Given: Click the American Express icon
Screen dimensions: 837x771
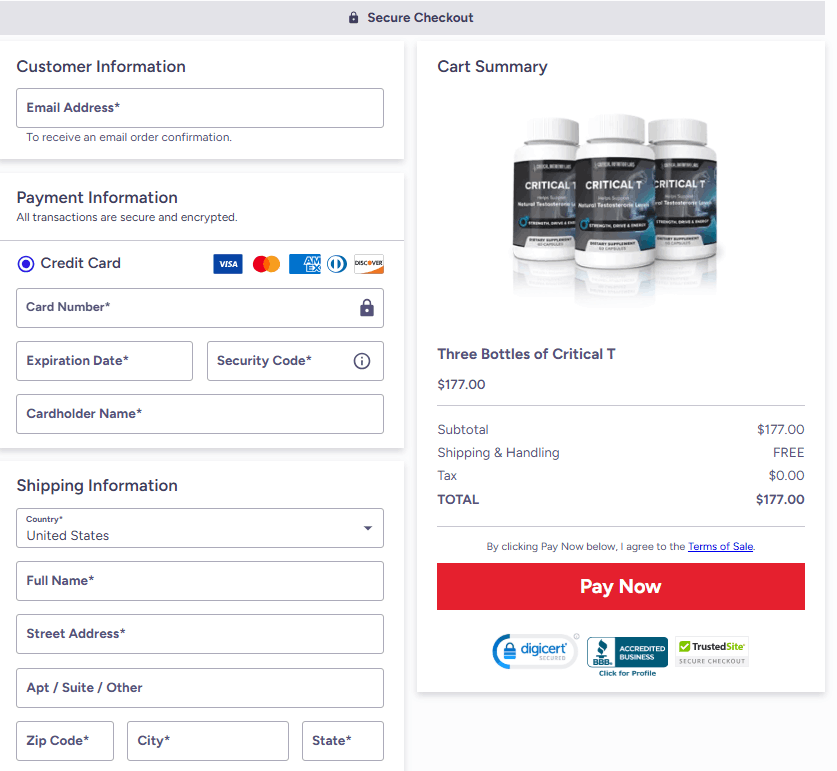Looking at the screenshot, I should point(303,263).
